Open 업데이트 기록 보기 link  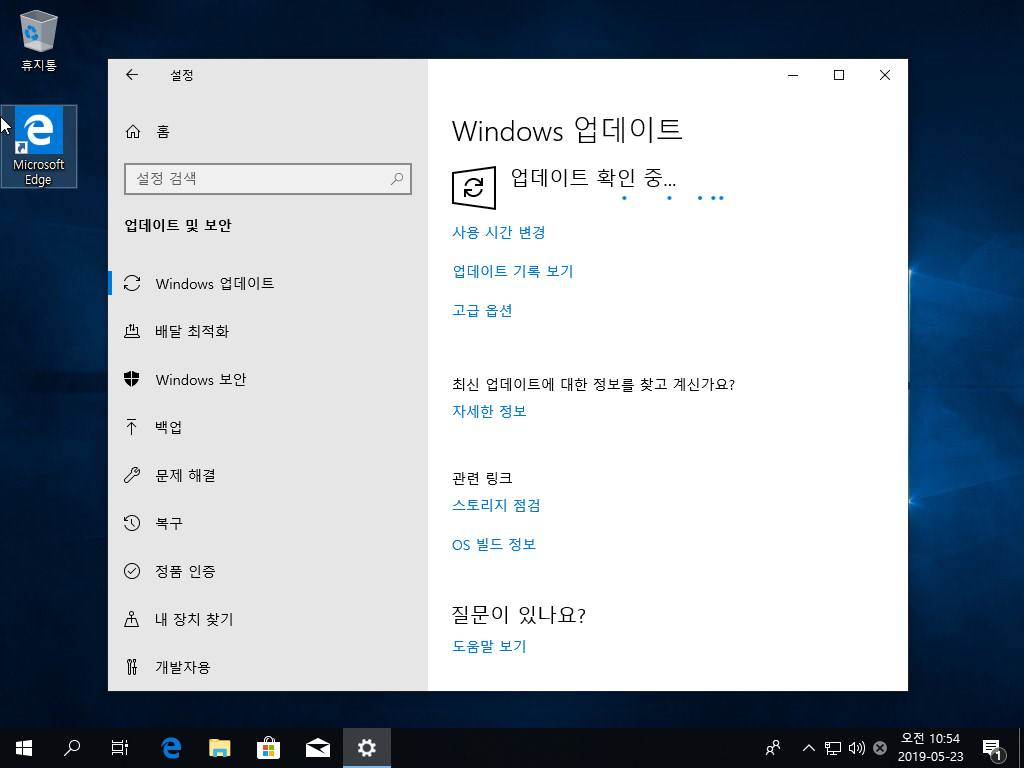[x=513, y=271]
